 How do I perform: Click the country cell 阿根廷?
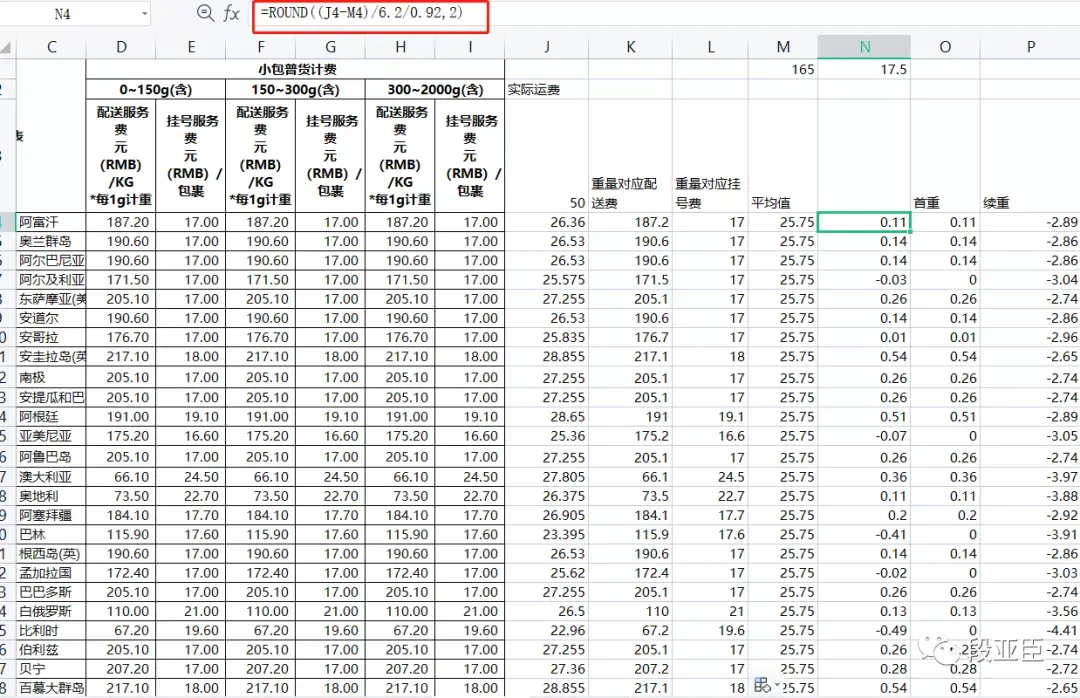point(52,417)
